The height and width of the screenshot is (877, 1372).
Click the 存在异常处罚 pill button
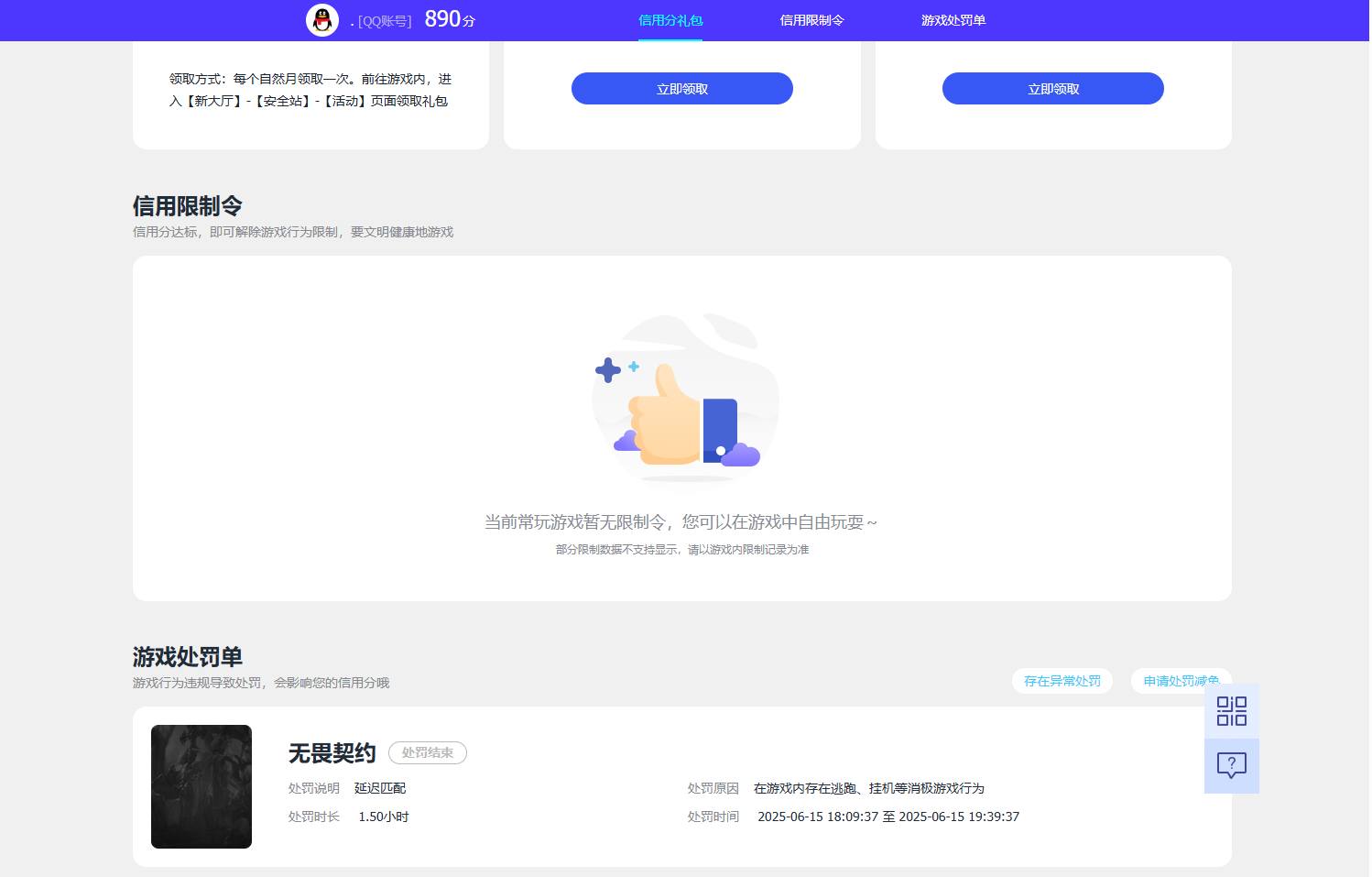[1062, 681]
